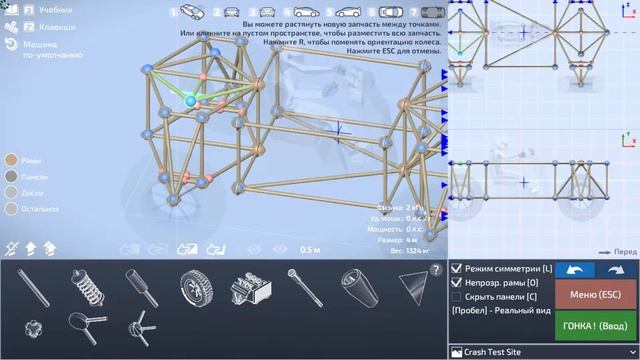Screen dimensions: 640x360
Task: Select the straight beam frame part
Action: [34, 288]
